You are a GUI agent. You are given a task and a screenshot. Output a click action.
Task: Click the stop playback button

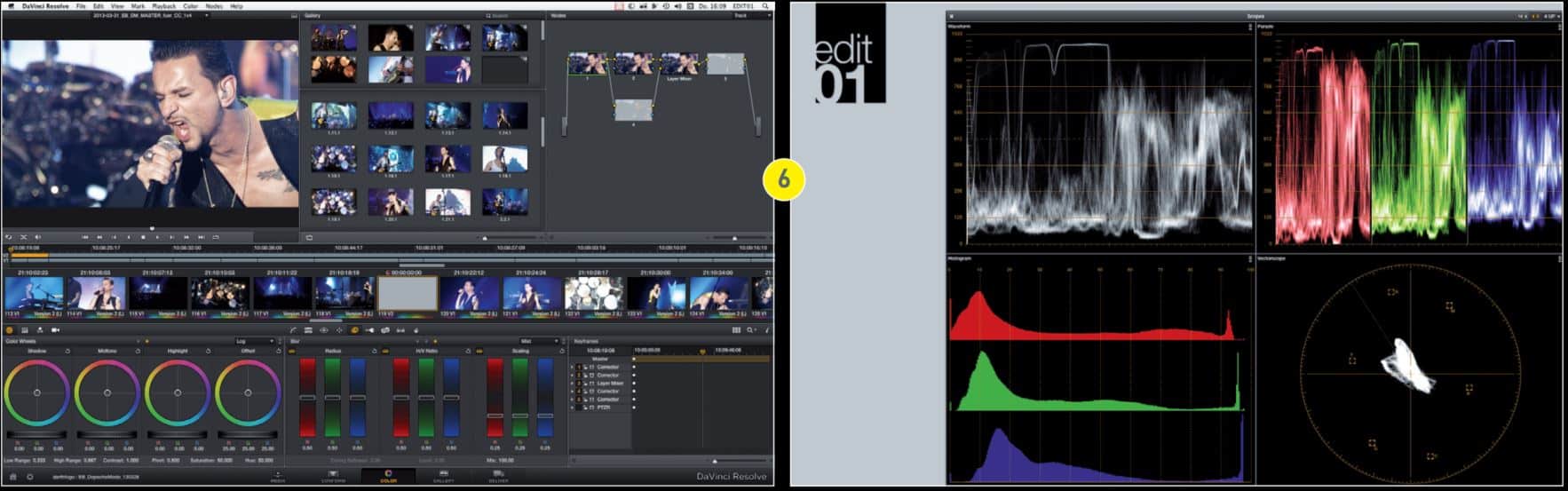pos(143,237)
